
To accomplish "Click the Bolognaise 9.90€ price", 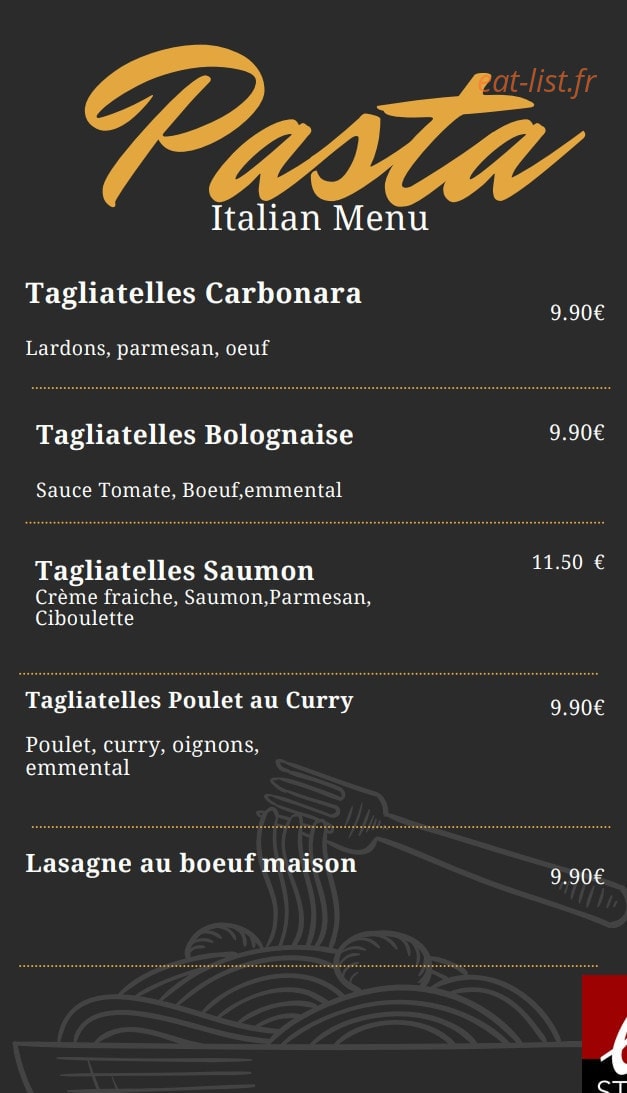I will pos(576,432).
